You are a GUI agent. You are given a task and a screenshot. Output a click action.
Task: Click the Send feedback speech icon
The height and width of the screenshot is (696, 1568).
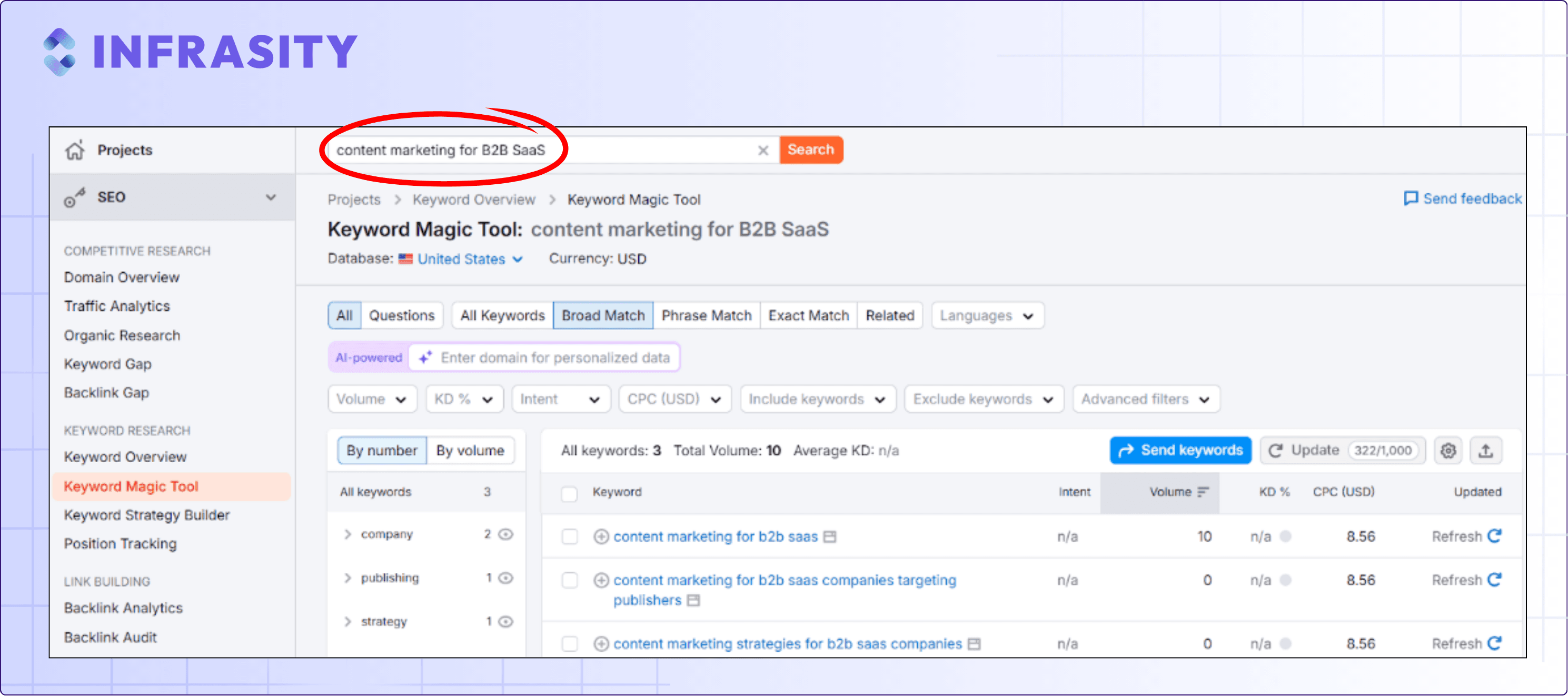click(1411, 198)
